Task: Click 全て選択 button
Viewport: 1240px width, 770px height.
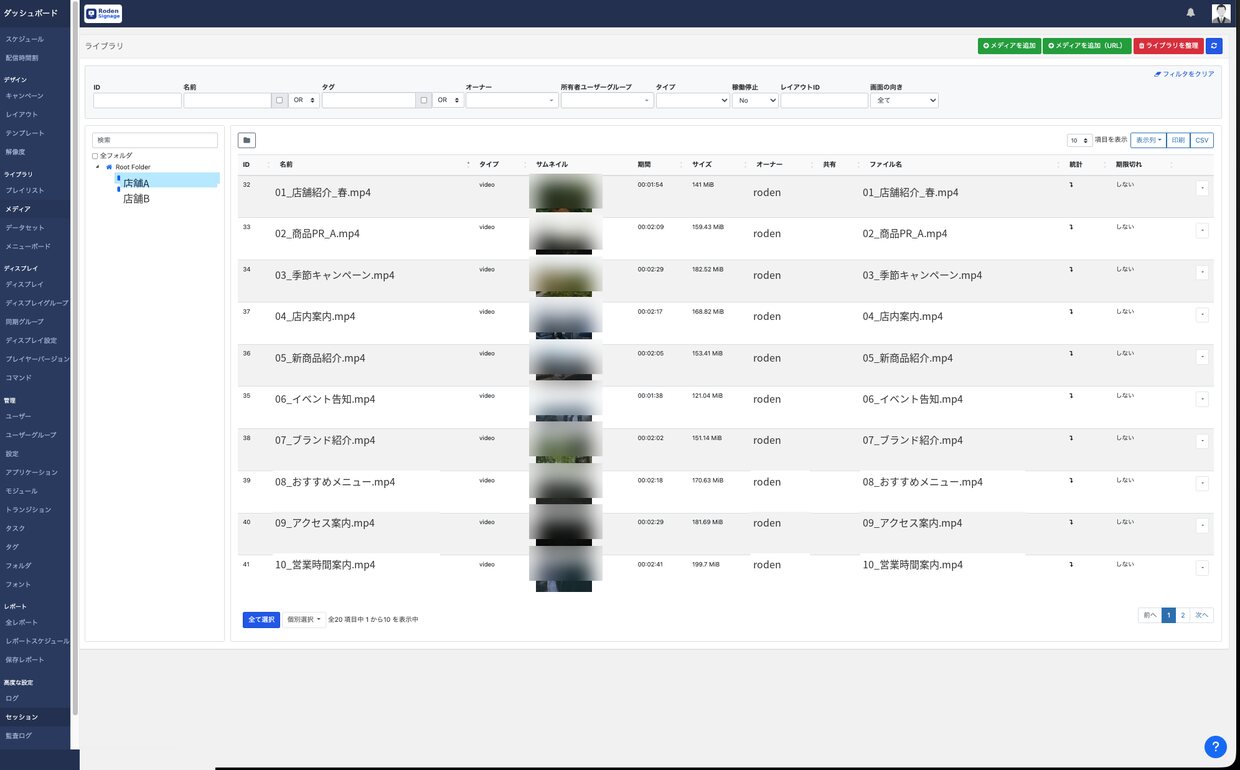Action: pos(261,620)
